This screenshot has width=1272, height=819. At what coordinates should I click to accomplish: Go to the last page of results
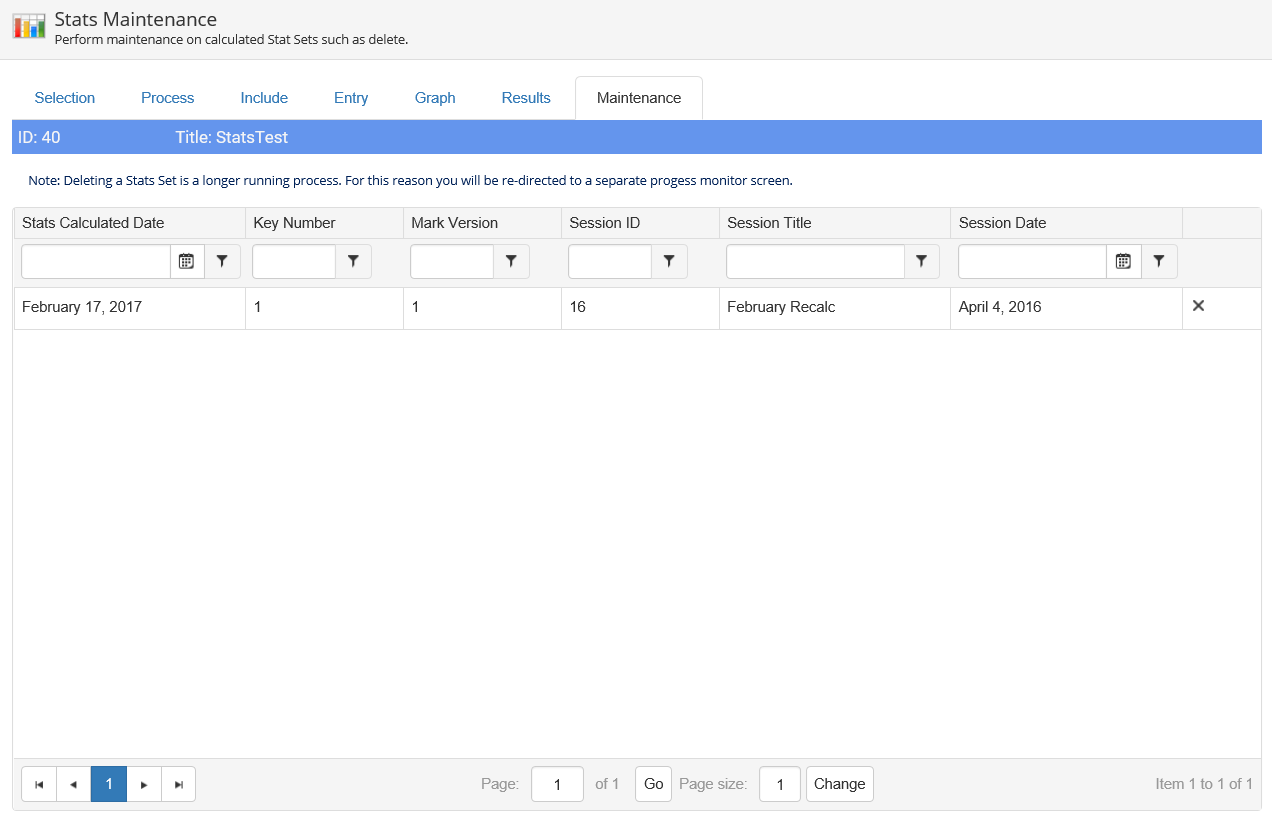point(179,784)
